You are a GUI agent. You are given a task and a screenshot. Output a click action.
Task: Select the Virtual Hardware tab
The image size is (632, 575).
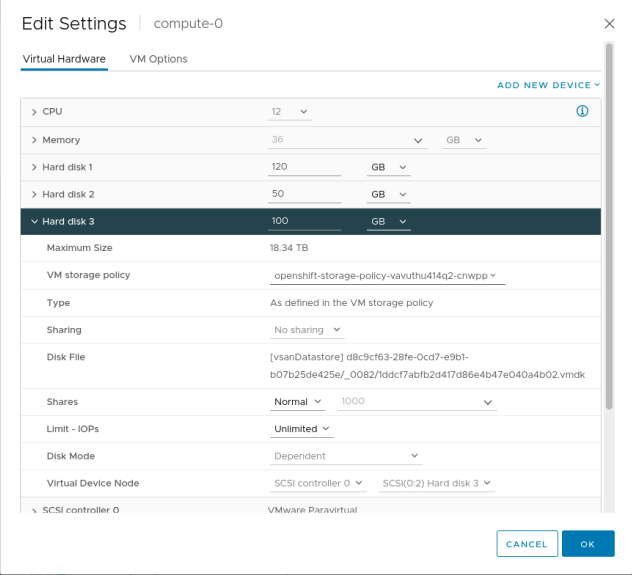[64, 59]
